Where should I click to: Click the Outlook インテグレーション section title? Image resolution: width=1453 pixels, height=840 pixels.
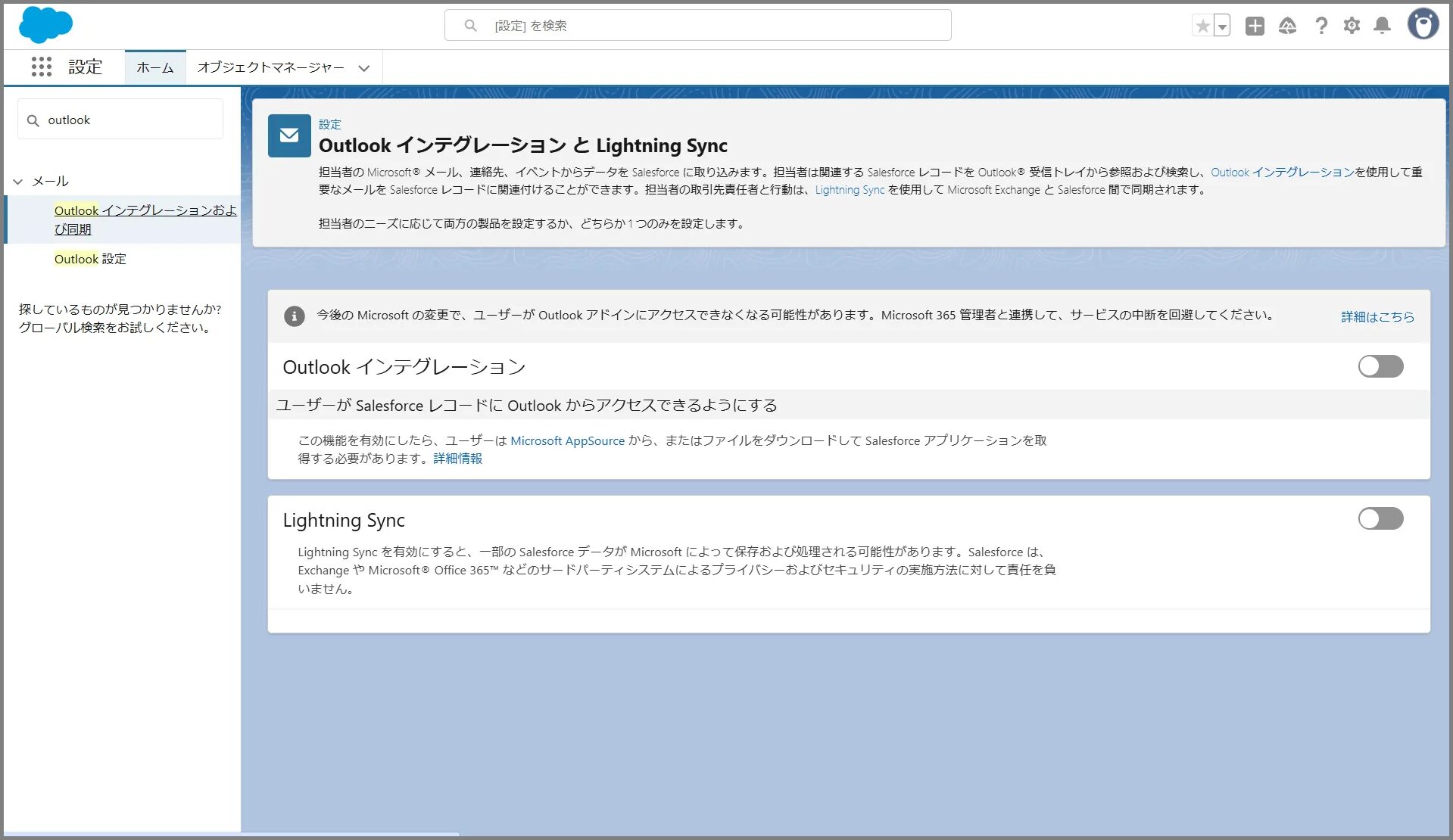pyautogui.click(x=404, y=367)
